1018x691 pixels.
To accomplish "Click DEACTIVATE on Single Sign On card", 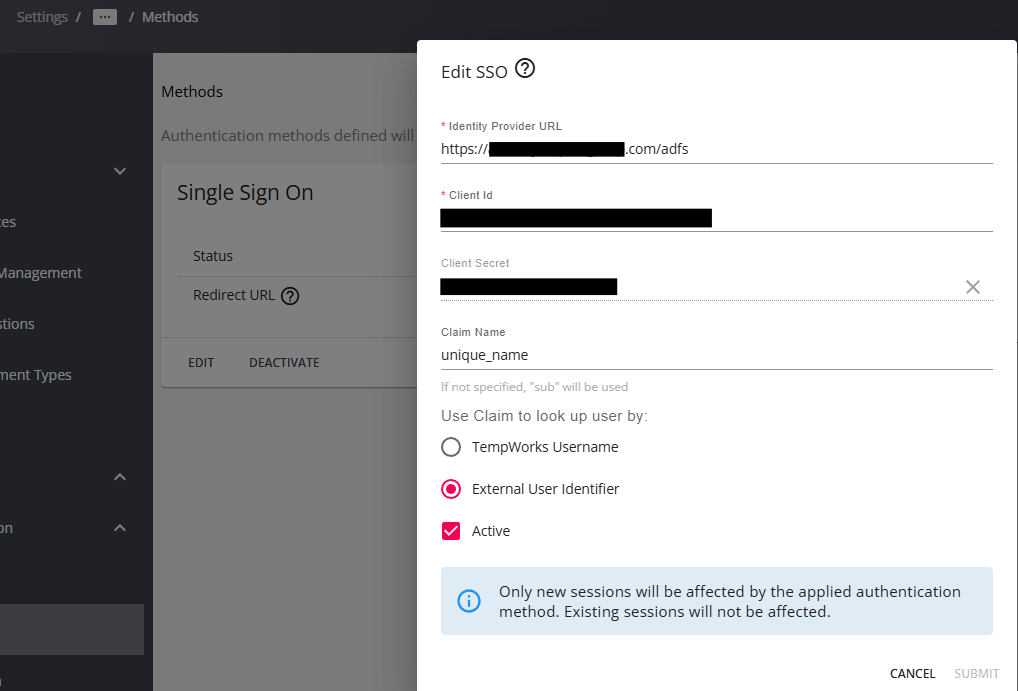I will (x=284, y=362).
